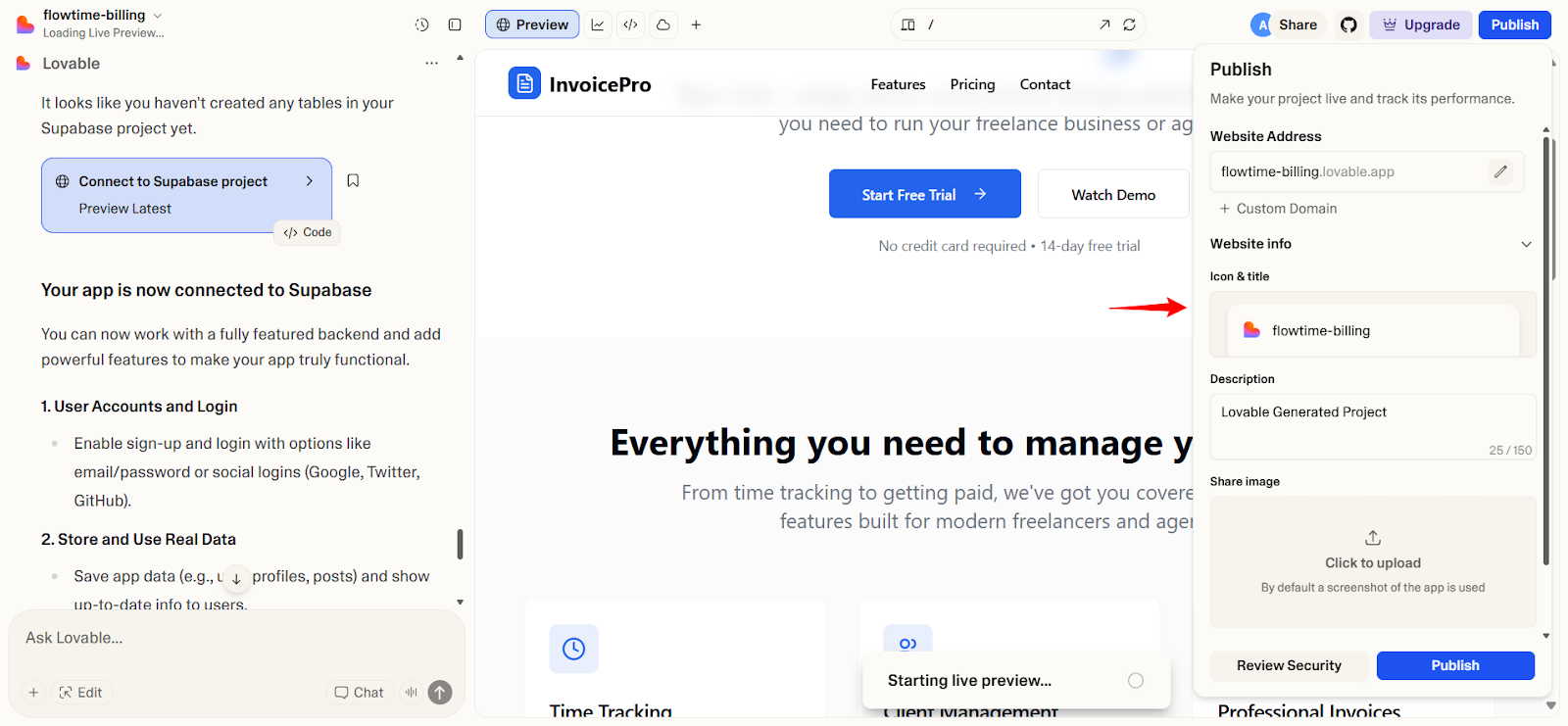1568x726 pixels.
Task: Refresh the preview
Action: tap(1130, 24)
